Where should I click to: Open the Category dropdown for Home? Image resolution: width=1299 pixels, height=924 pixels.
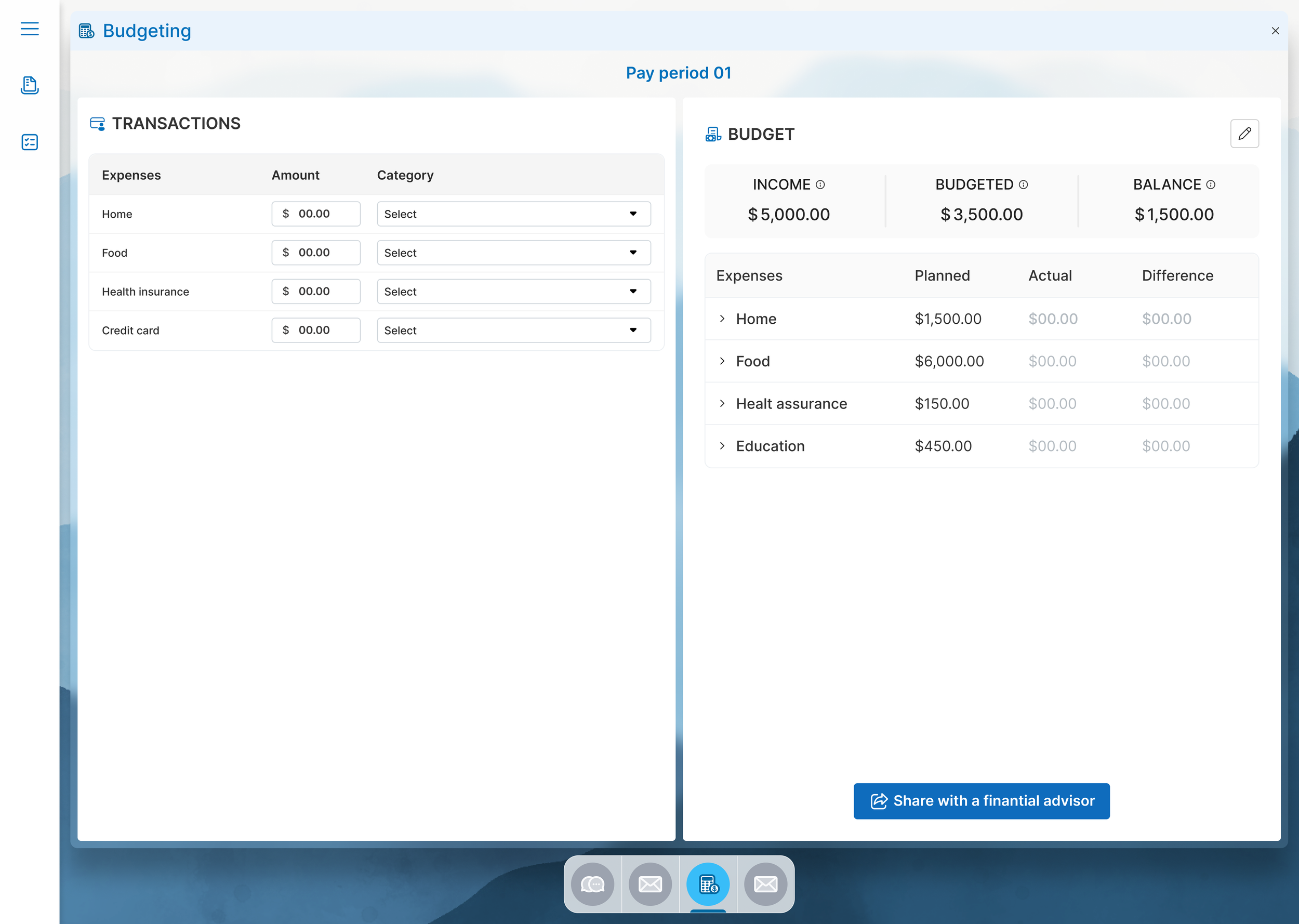click(513, 214)
